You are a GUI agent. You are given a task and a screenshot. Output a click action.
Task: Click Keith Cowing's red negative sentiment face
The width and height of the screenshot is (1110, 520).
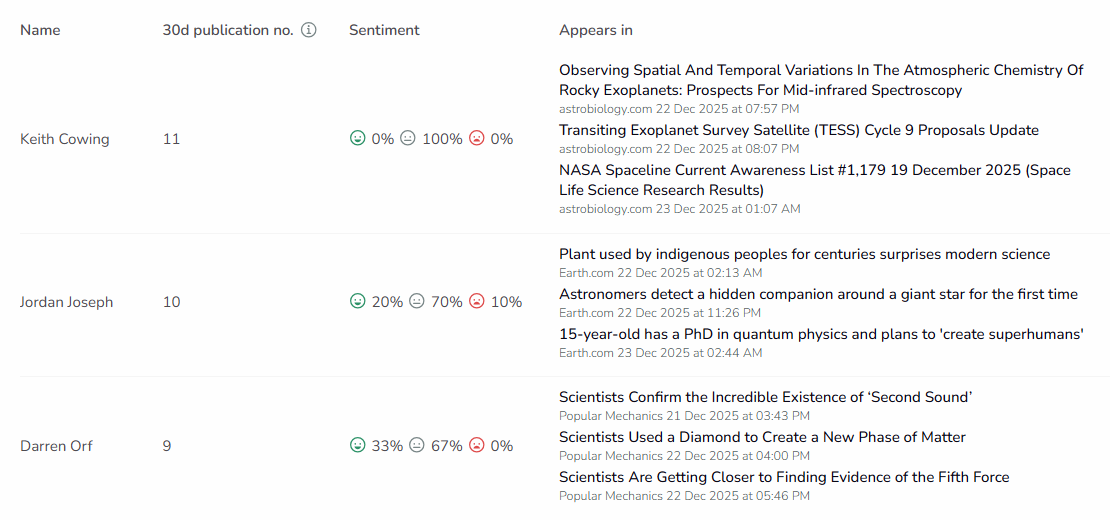[477, 139]
